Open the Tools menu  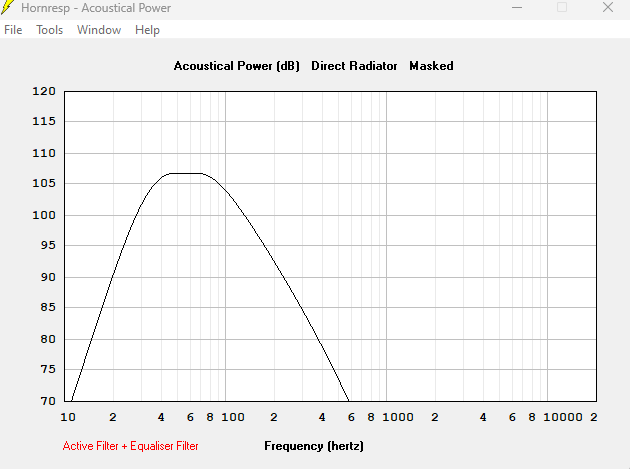coord(49,30)
